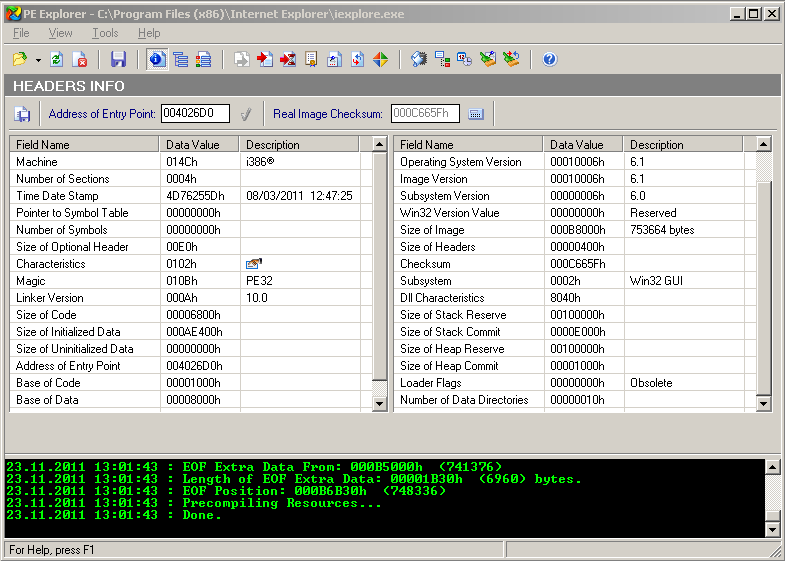
Task: Reload the file with the green arrows icon
Action: coord(57,60)
